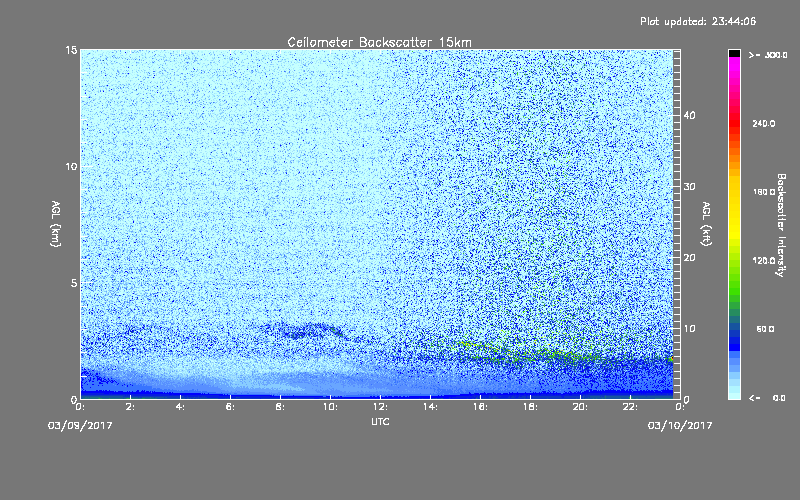Click the 4: hour tick on time axis
Image resolution: width=800 pixels, height=500 pixels.
point(181,407)
